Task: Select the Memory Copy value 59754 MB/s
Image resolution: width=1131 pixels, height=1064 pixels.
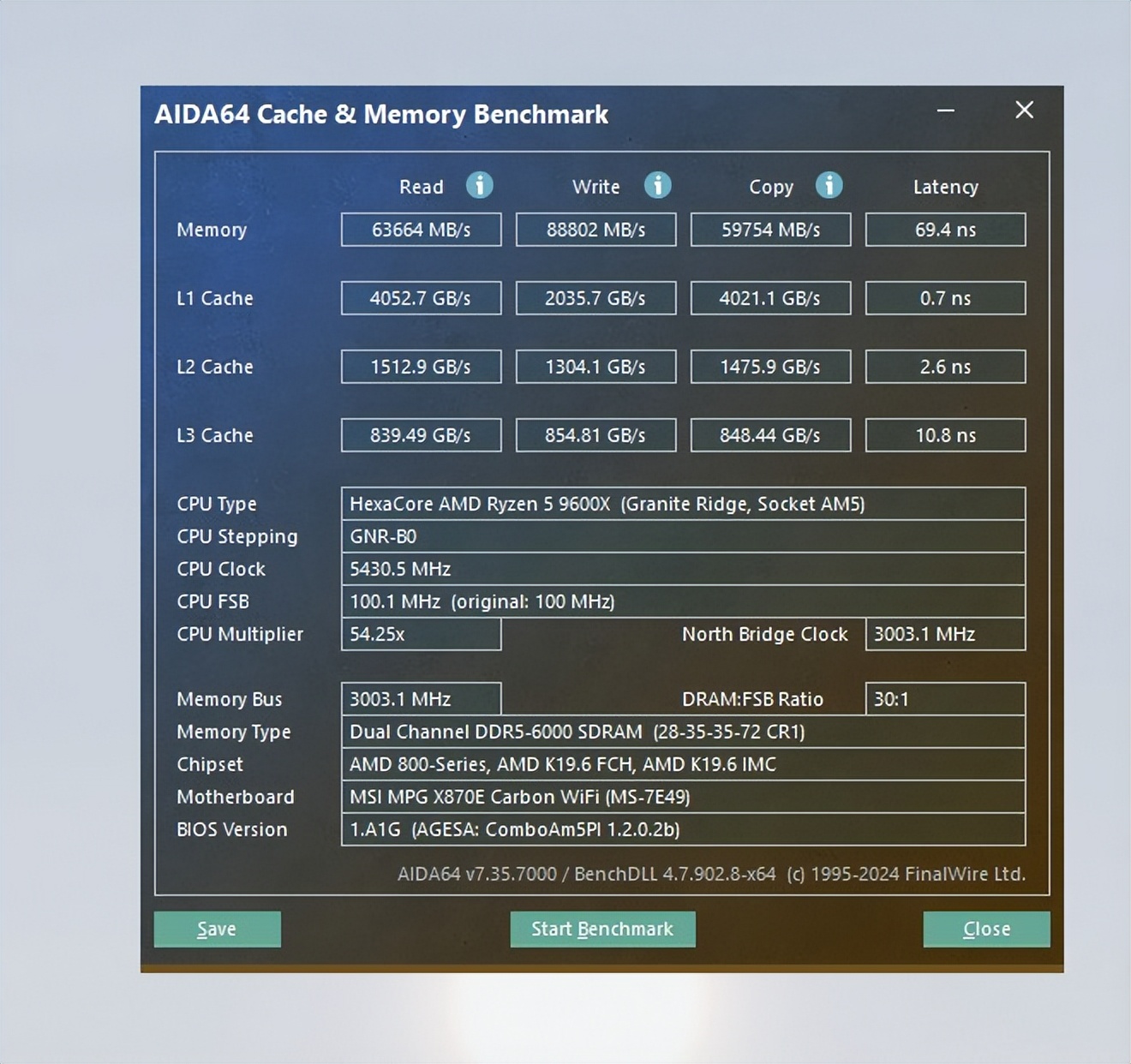Action: 770,230
